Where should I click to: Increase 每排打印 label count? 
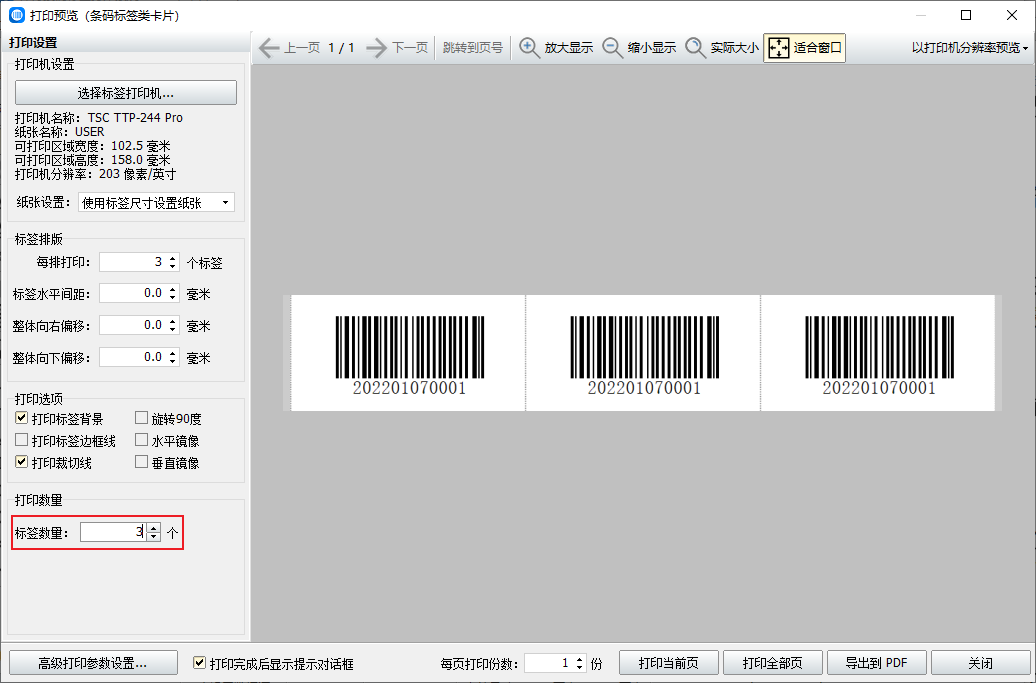point(172,258)
